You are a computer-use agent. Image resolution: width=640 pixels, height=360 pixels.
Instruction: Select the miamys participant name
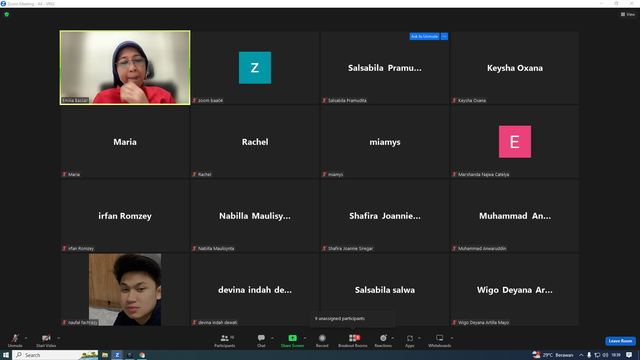pos(385,142)
